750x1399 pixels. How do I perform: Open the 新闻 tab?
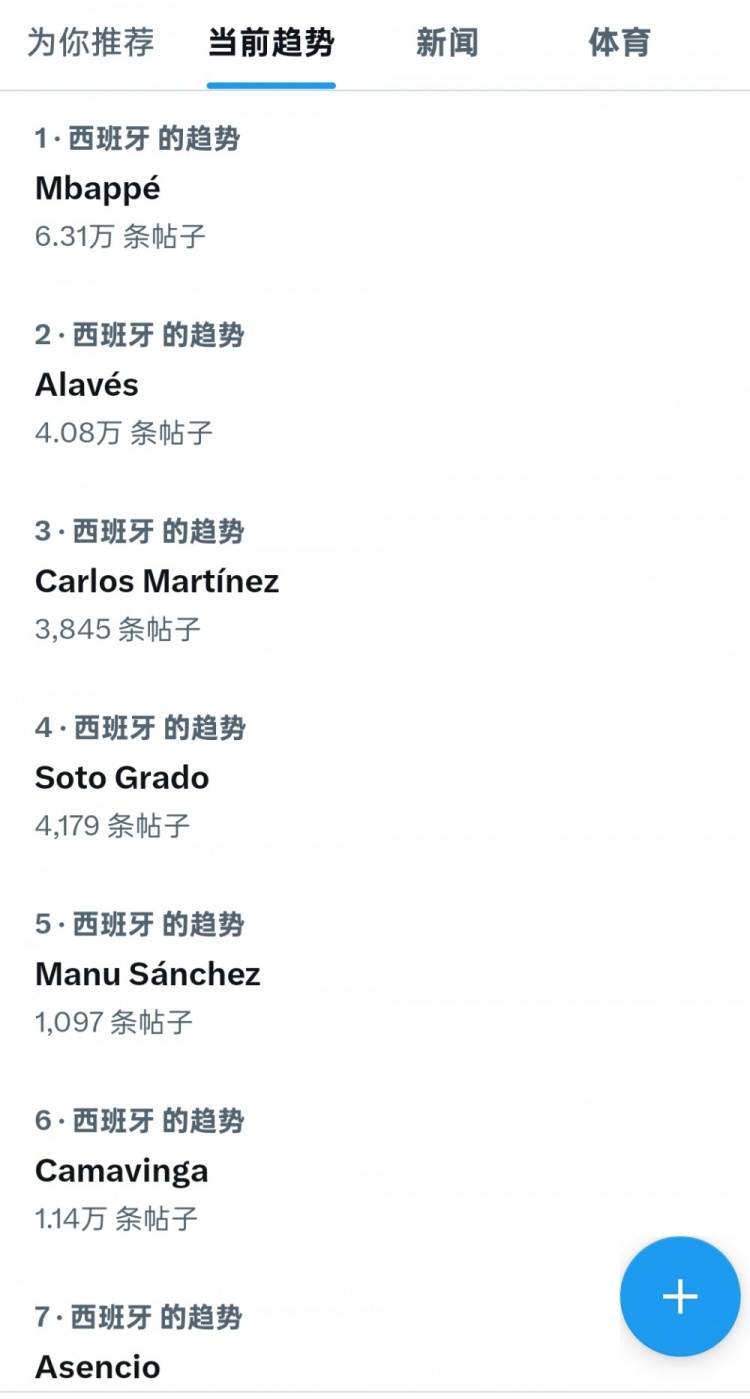447,43
